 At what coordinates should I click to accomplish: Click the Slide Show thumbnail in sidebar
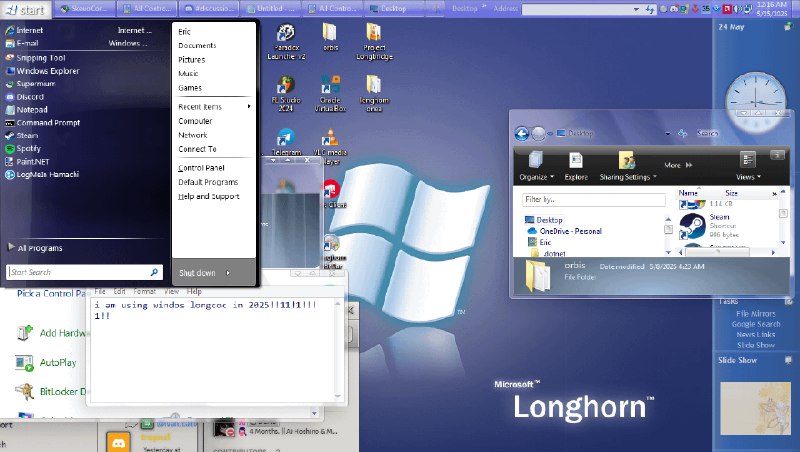(755, 408)
